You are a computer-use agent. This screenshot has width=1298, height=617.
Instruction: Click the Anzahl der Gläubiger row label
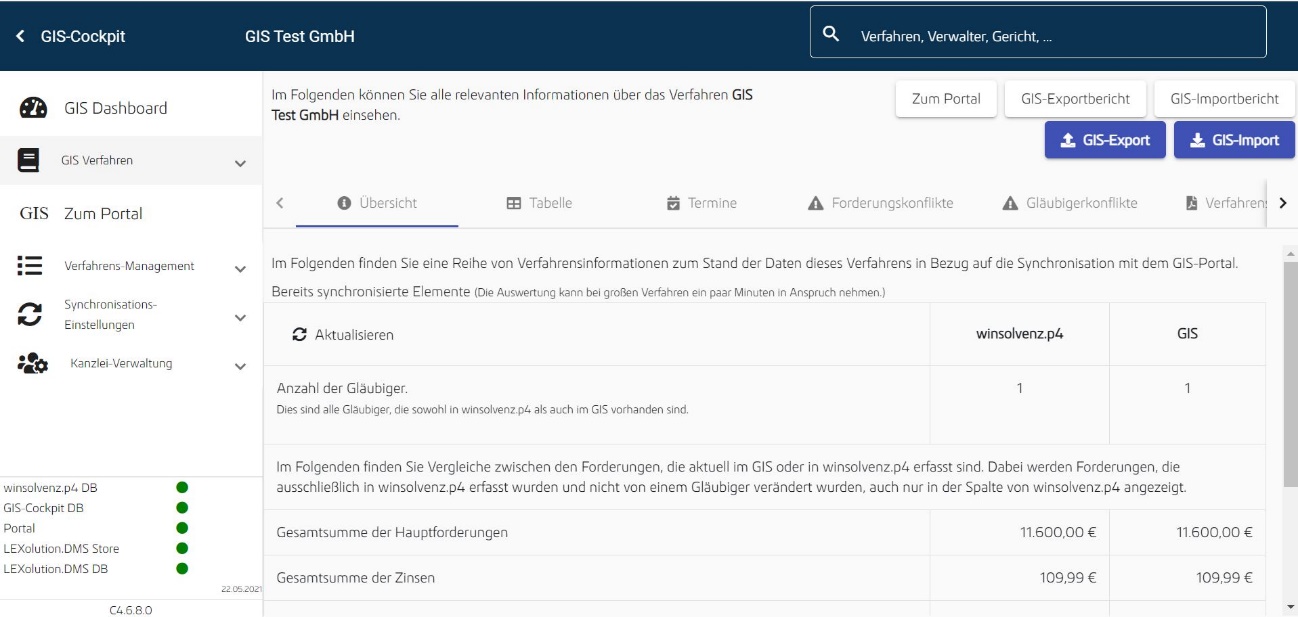point(342,388)
